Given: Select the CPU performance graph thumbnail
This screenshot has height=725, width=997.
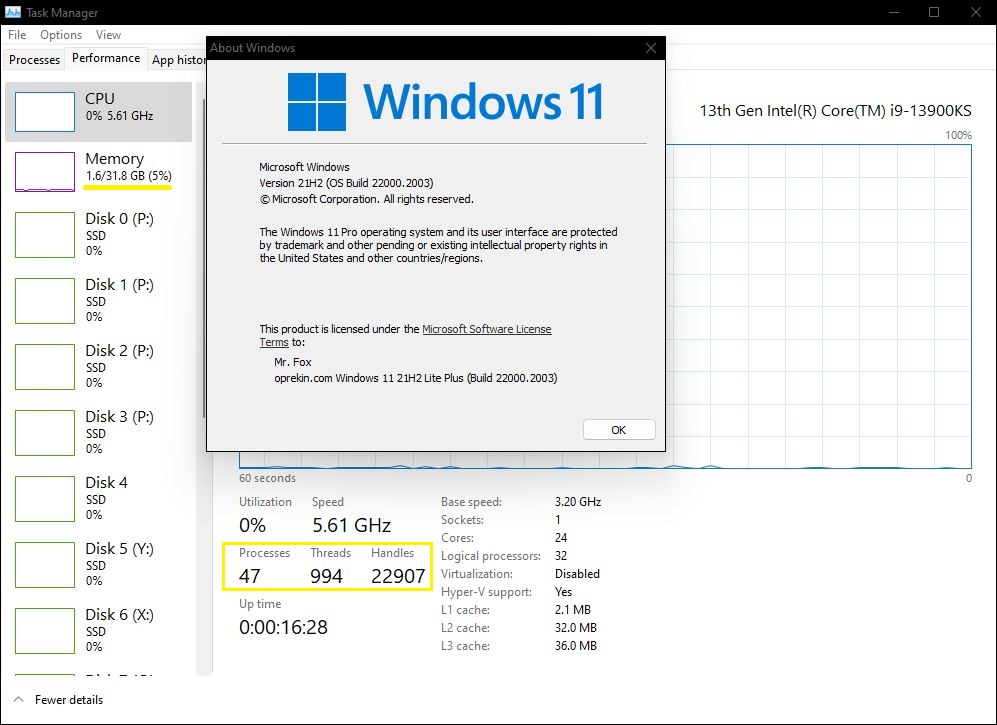Looking at the screenshot, I should coord(45,112).
